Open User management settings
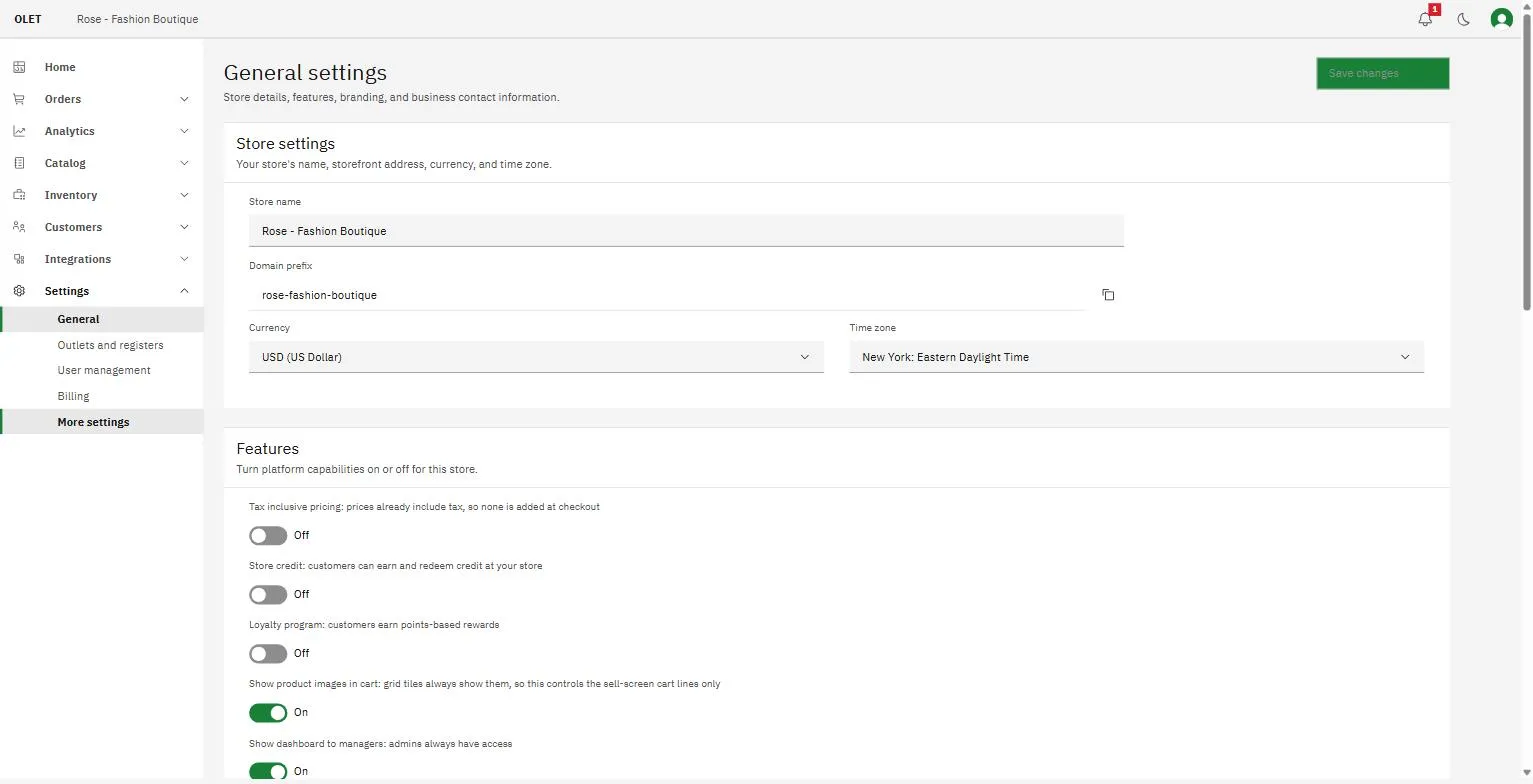 tap(102, 370)
